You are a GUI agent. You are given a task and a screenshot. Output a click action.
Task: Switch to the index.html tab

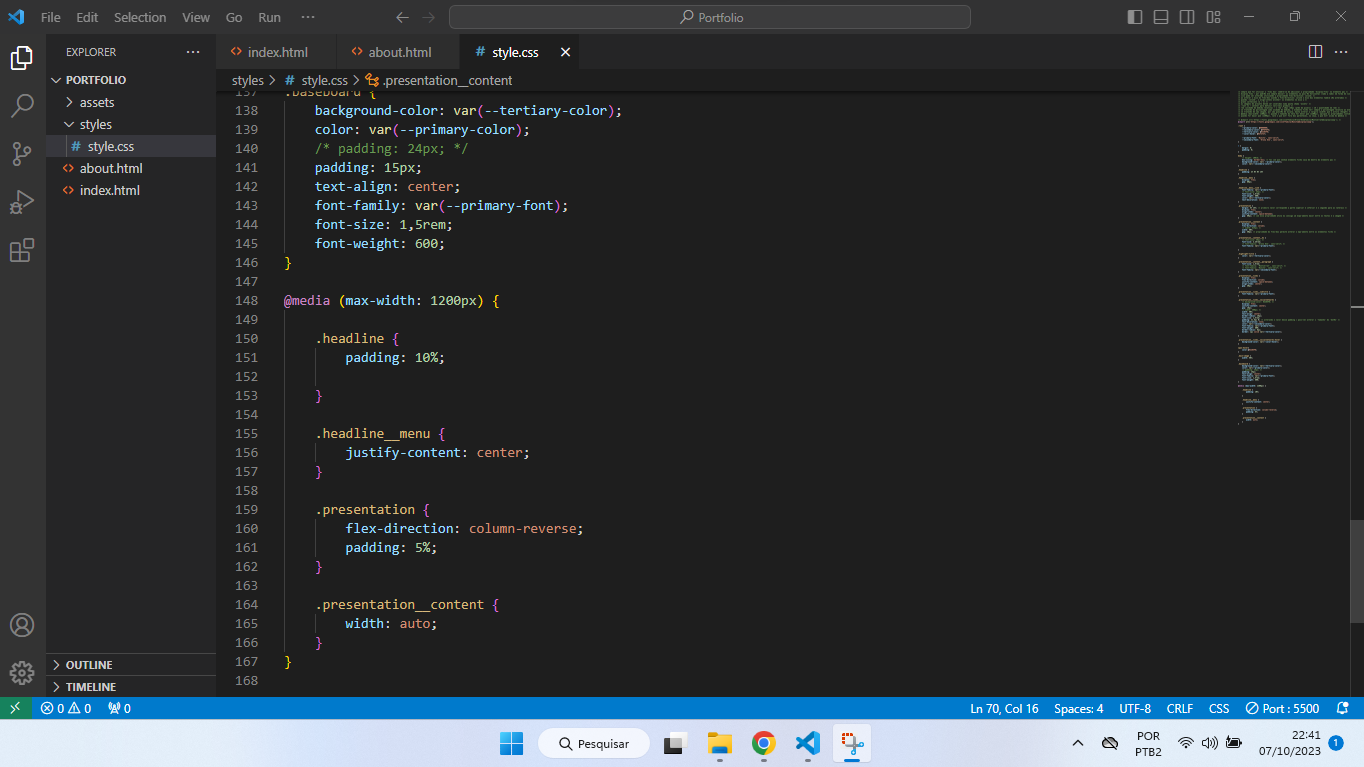click(277, 52)
